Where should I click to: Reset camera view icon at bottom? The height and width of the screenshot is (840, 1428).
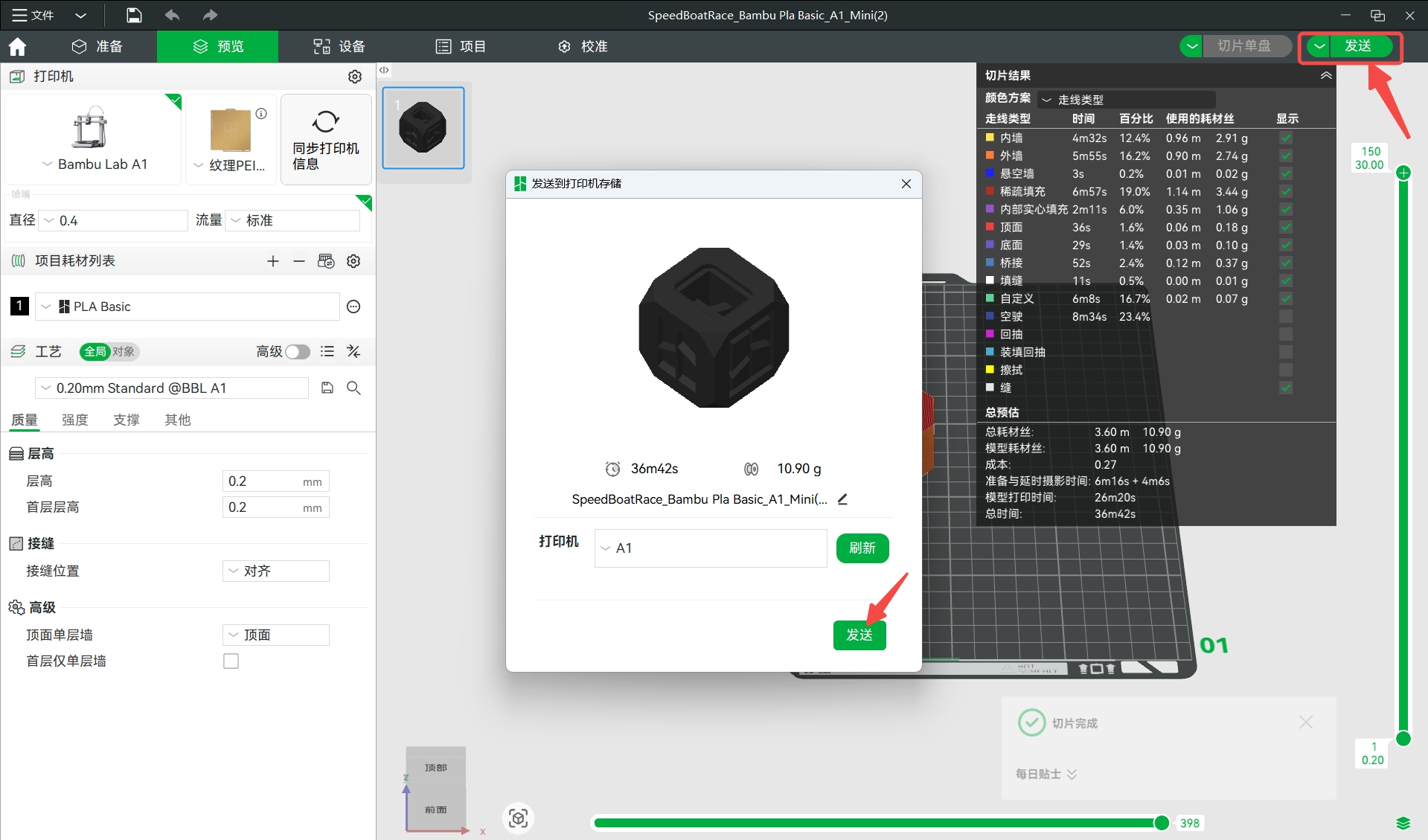[x=519, y=818]
